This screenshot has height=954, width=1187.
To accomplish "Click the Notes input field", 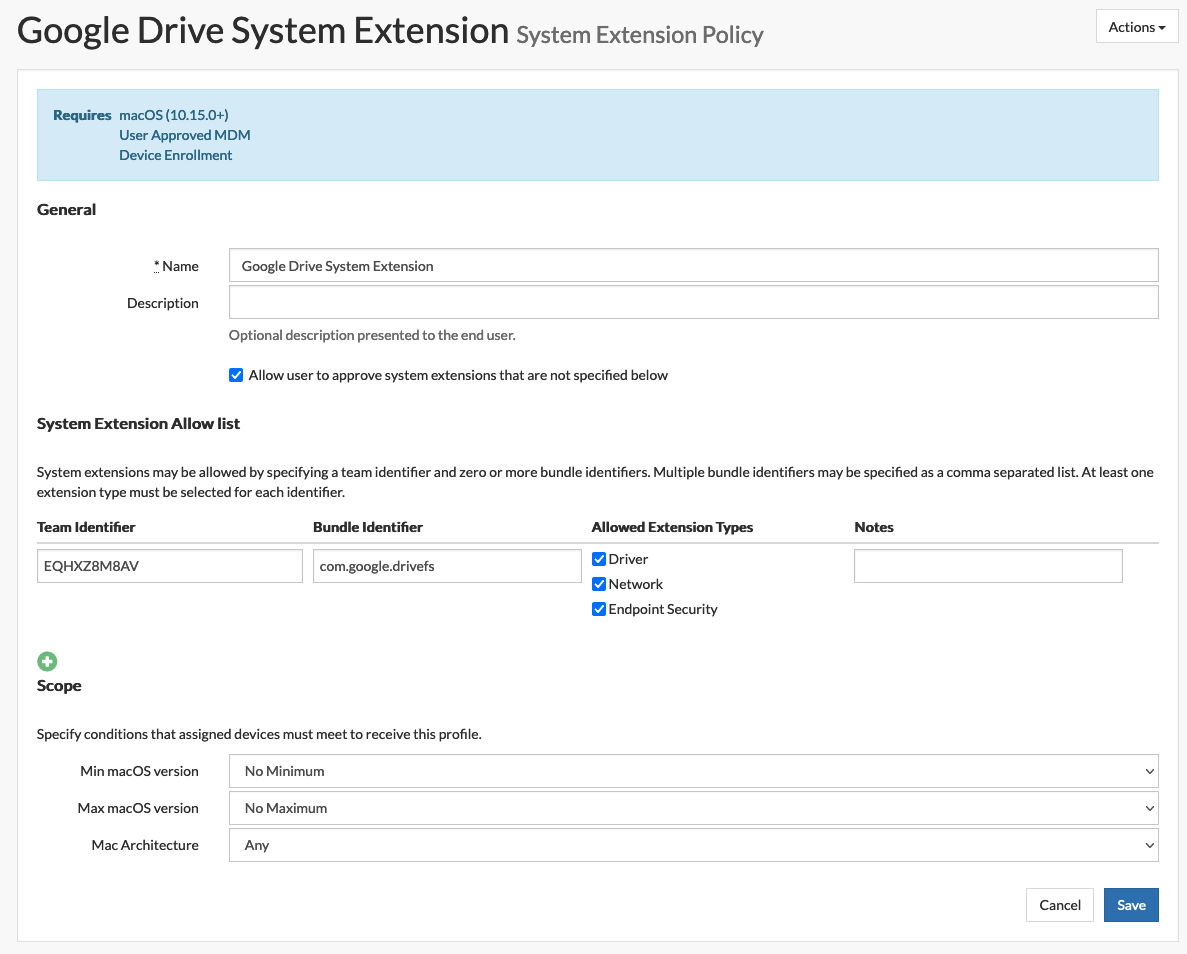I will [x=988, y=566].
